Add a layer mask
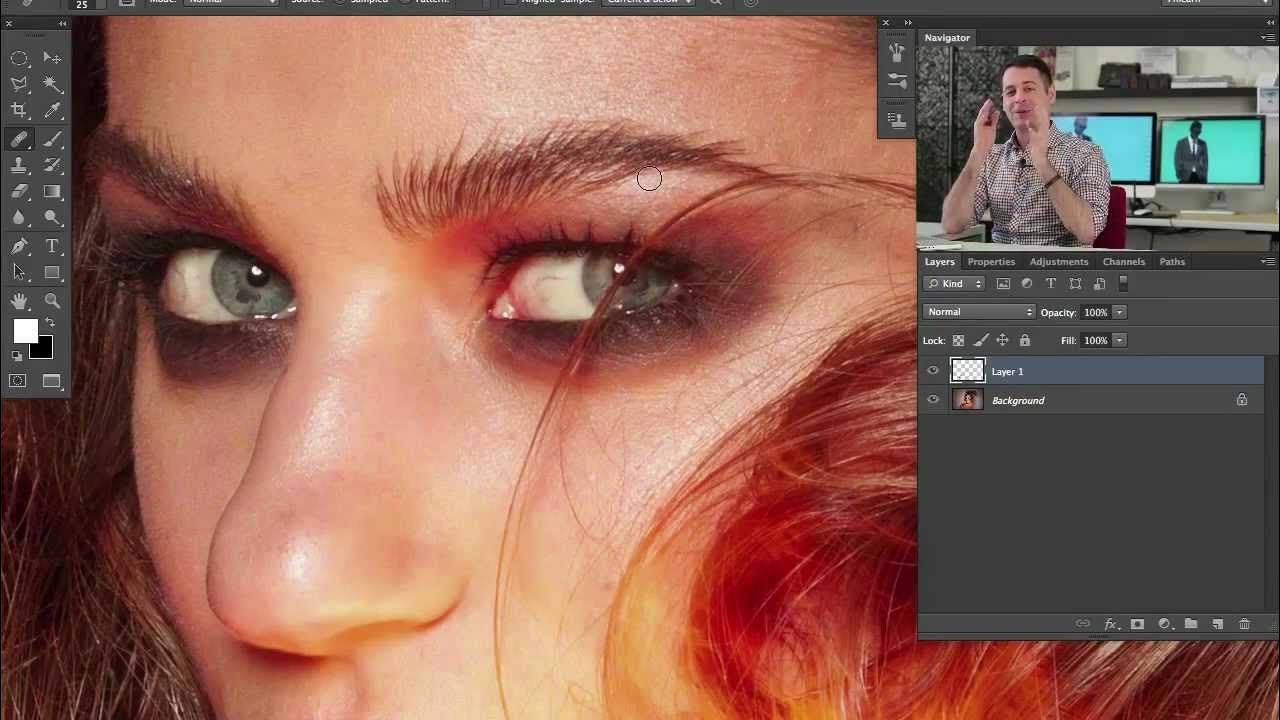This screenshot has height=720, width=1280. 1137,624
